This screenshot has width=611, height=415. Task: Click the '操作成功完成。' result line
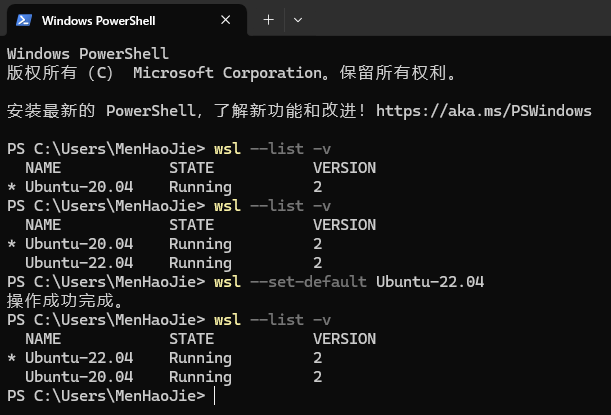(65, 301)
